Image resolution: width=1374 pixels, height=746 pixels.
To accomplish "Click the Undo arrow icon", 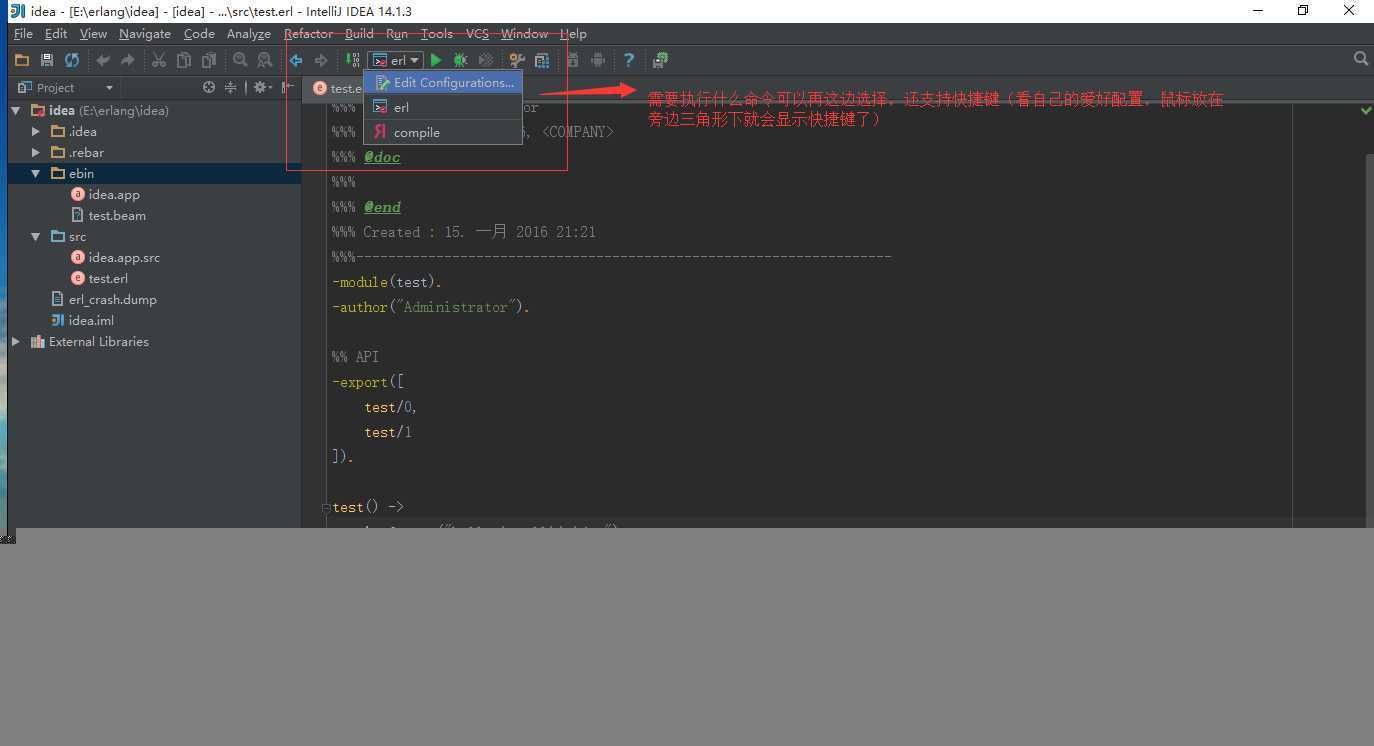I will coord(102,60).
